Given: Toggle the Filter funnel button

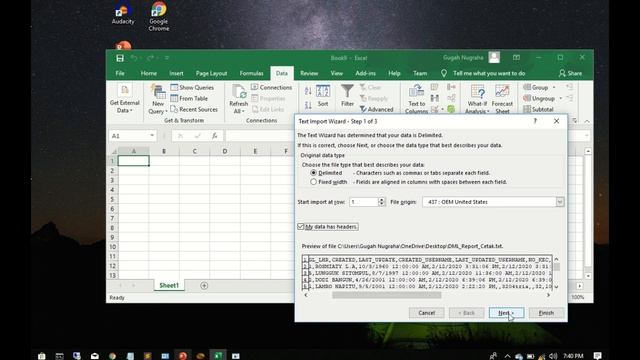Looking at the screenshot, I should click(347, 96).
